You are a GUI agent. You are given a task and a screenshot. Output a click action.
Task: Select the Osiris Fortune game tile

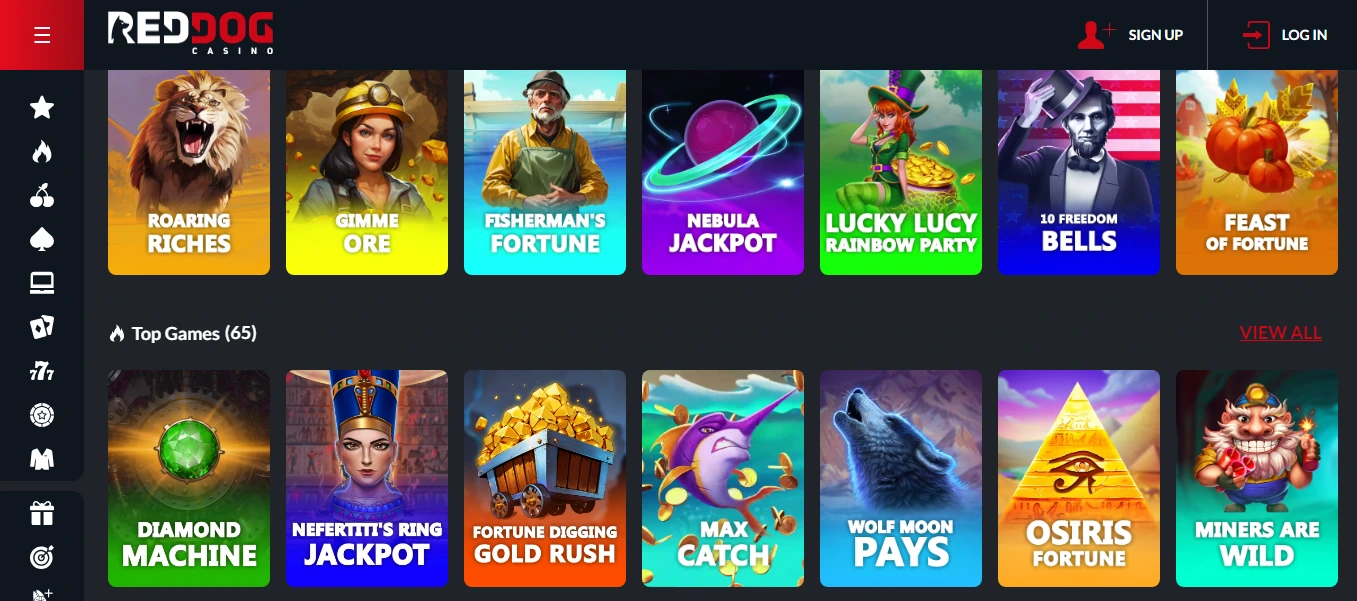pos(1079,478)
